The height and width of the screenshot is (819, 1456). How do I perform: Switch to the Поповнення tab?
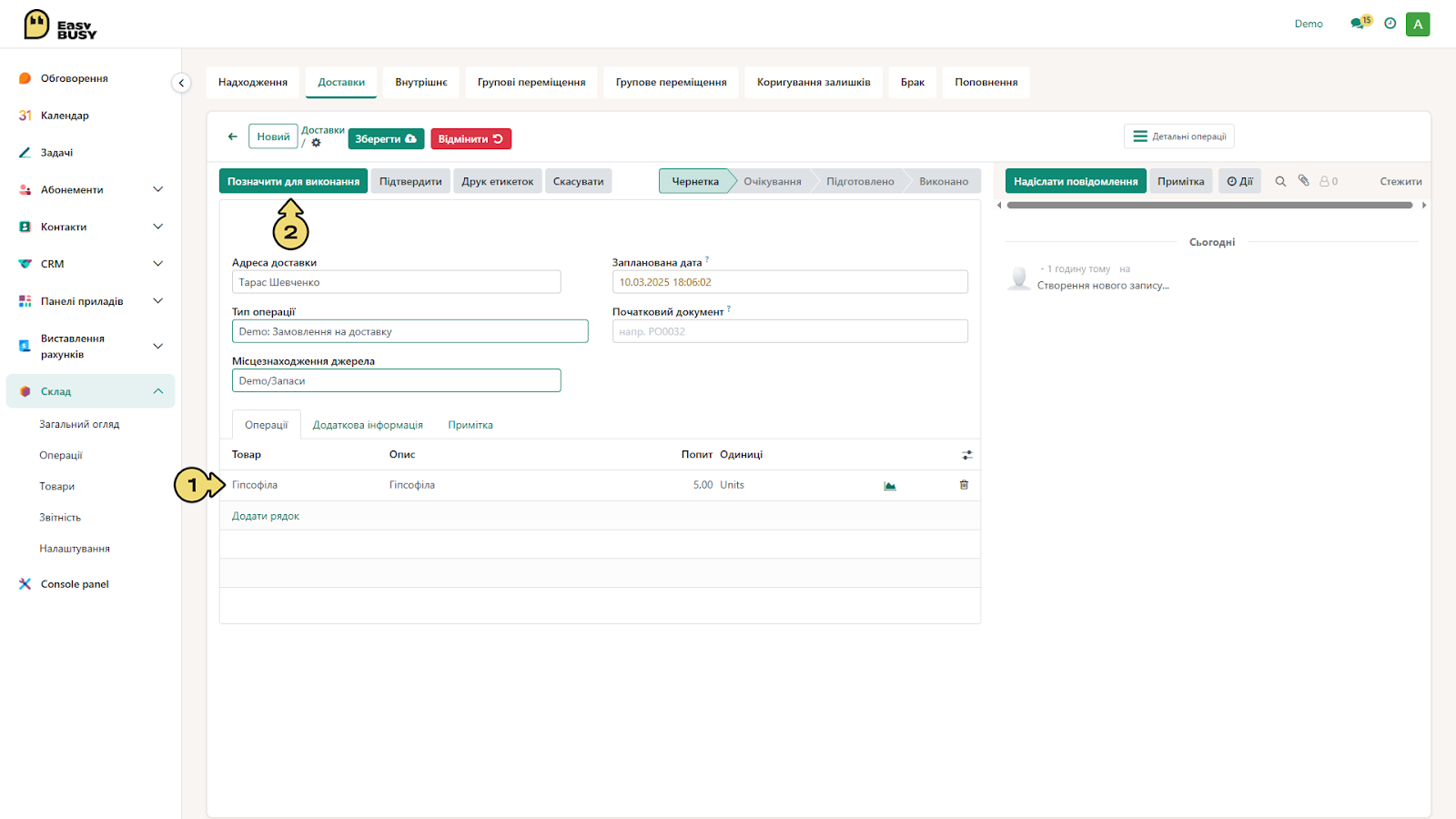[986, 82]
